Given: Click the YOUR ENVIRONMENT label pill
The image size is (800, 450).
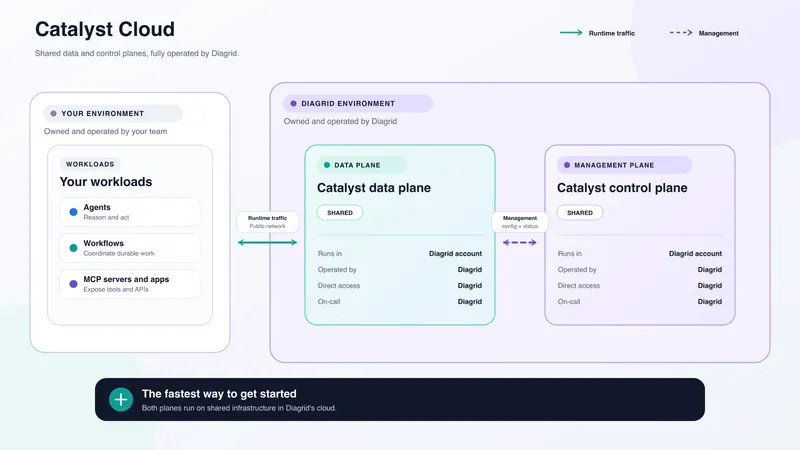Looking at the screenshot, I should pyautogui.click(x=113, y=113).
